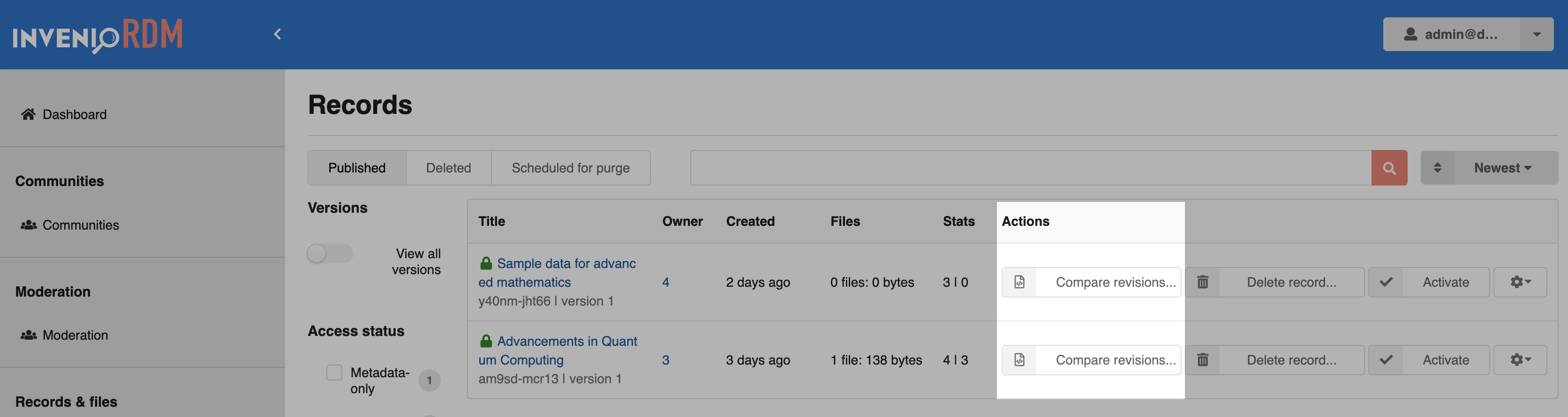Toggle the View all versions switch
This screenshot has width=1568, height=417.
330,253
